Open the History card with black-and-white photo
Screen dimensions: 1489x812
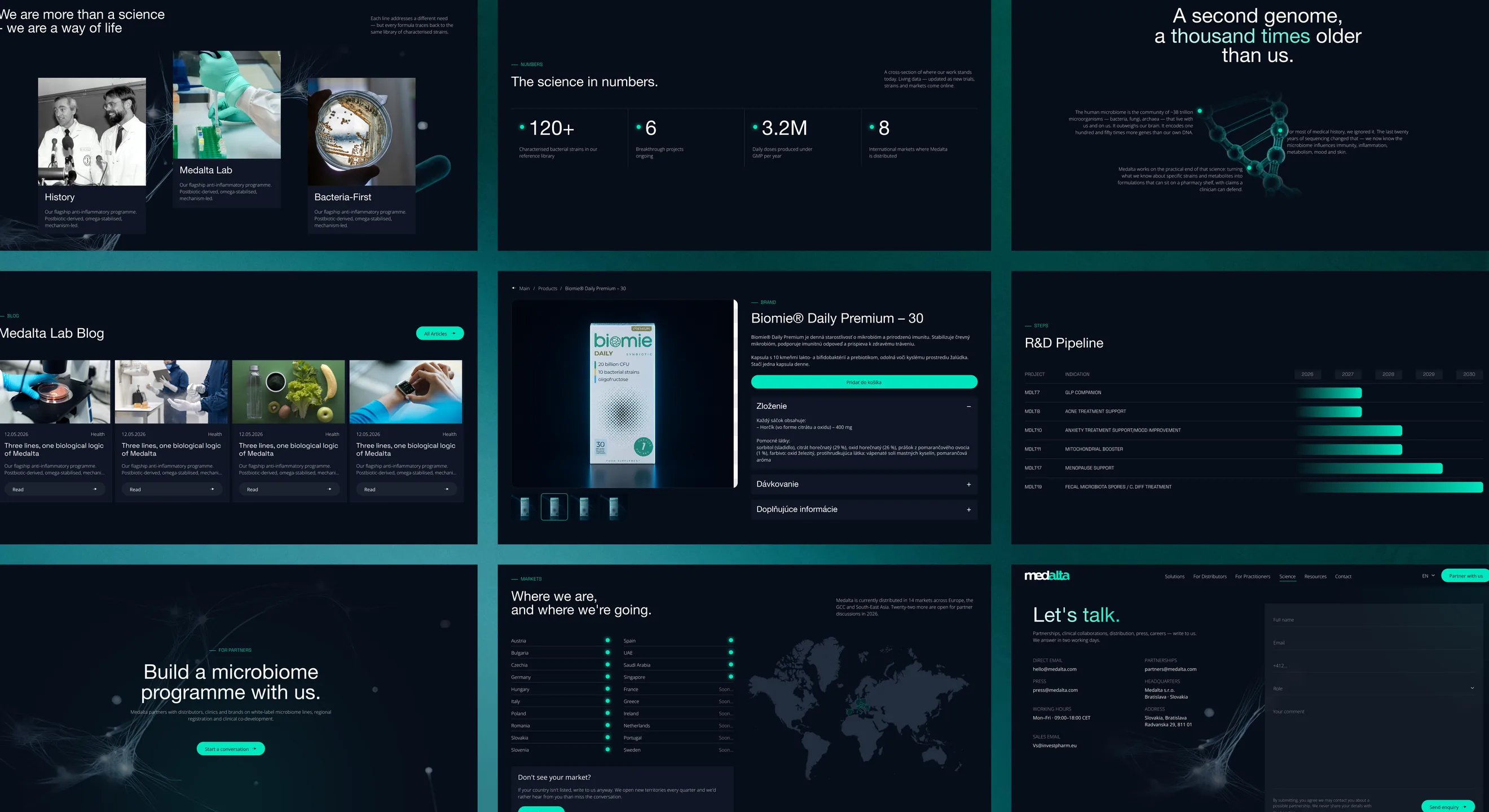point(92,156)
